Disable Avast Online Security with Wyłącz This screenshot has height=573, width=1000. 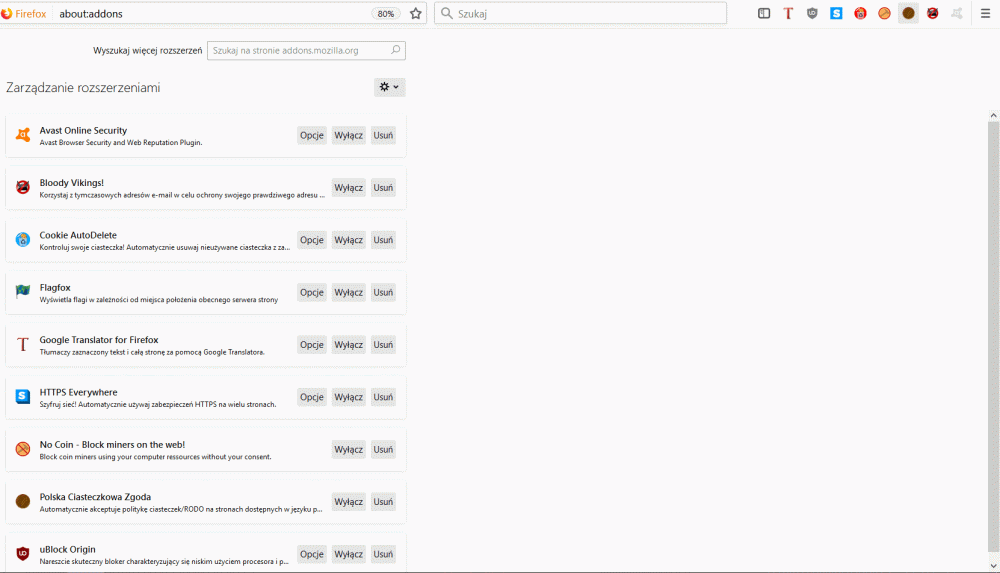349,135
